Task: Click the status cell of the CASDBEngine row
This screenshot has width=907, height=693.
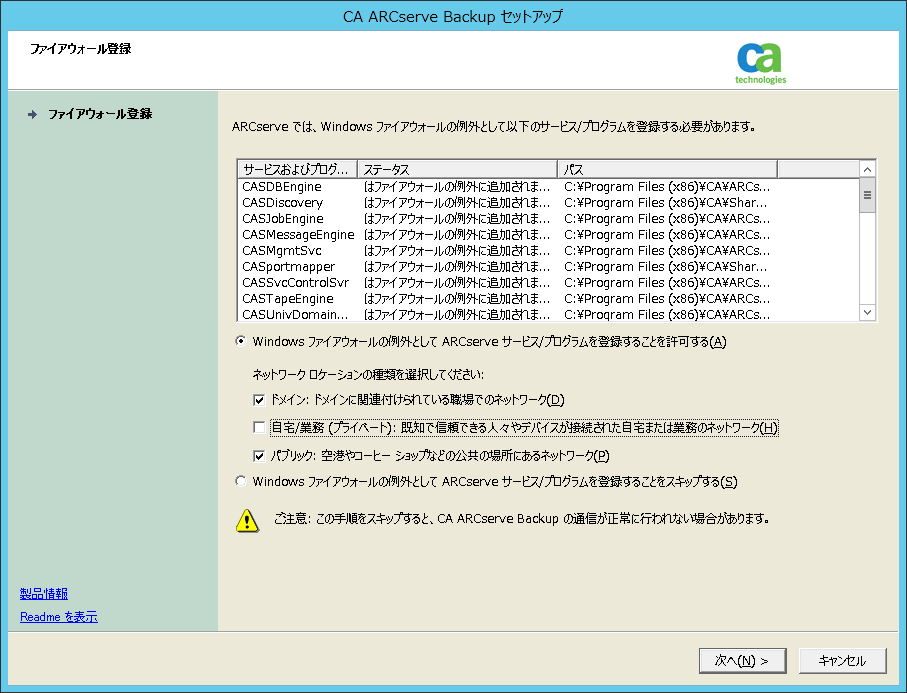Action: pyautogui.click(x=457, y=187)
